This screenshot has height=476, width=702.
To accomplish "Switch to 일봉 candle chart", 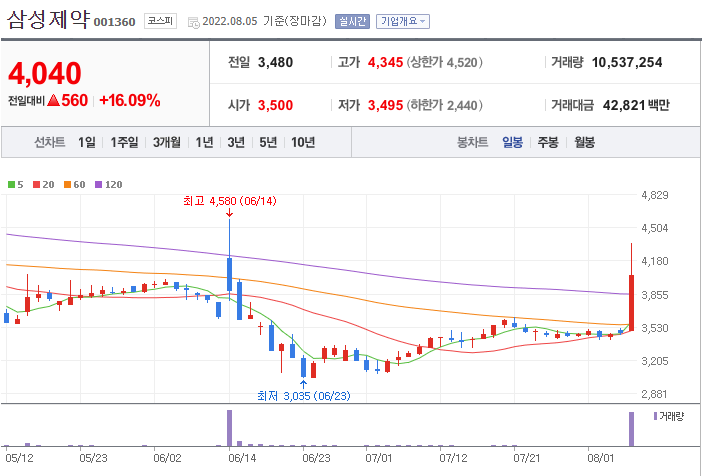I will pyautogui.click(x=512, y=142).
